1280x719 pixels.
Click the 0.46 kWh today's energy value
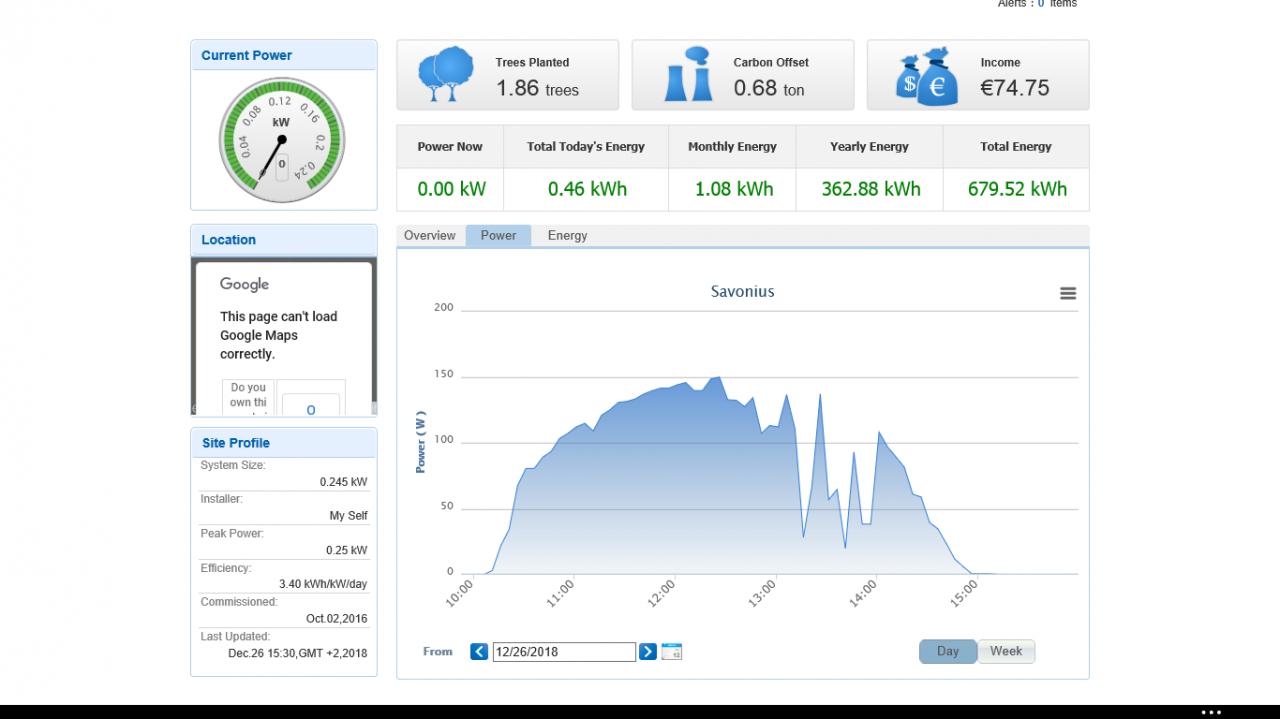587,189
